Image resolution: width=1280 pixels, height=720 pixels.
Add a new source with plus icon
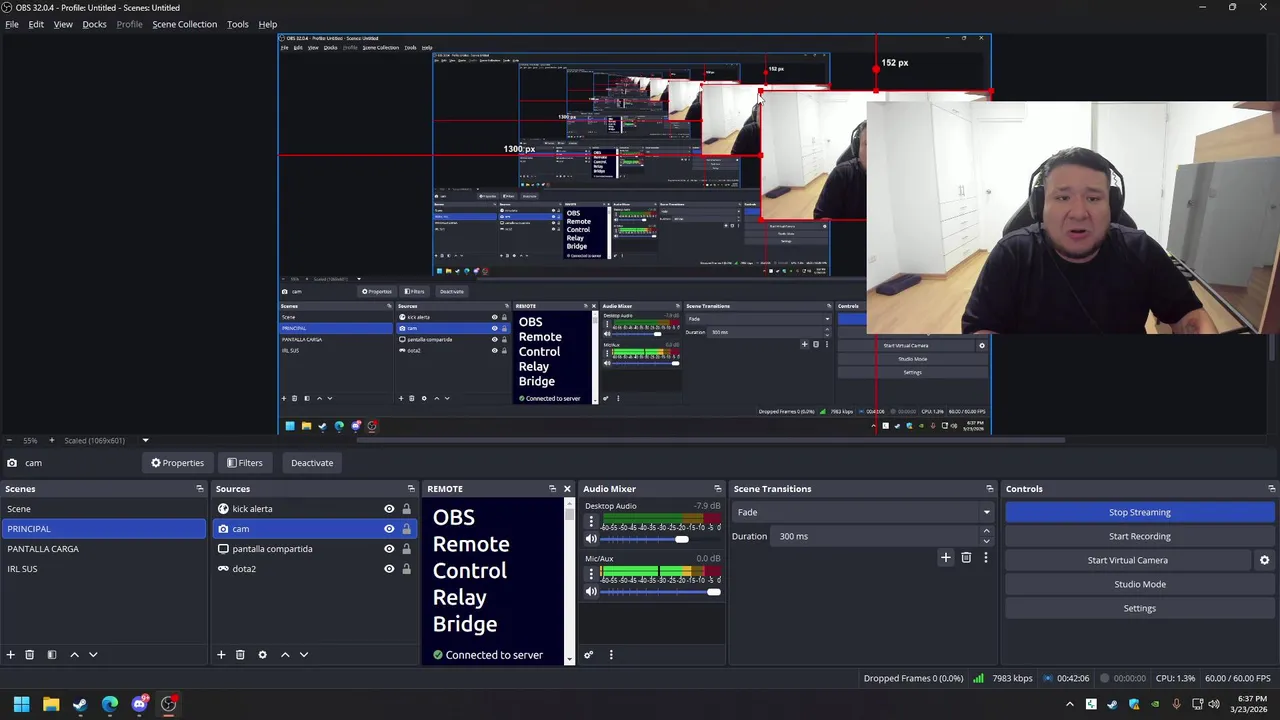(221, 655)
